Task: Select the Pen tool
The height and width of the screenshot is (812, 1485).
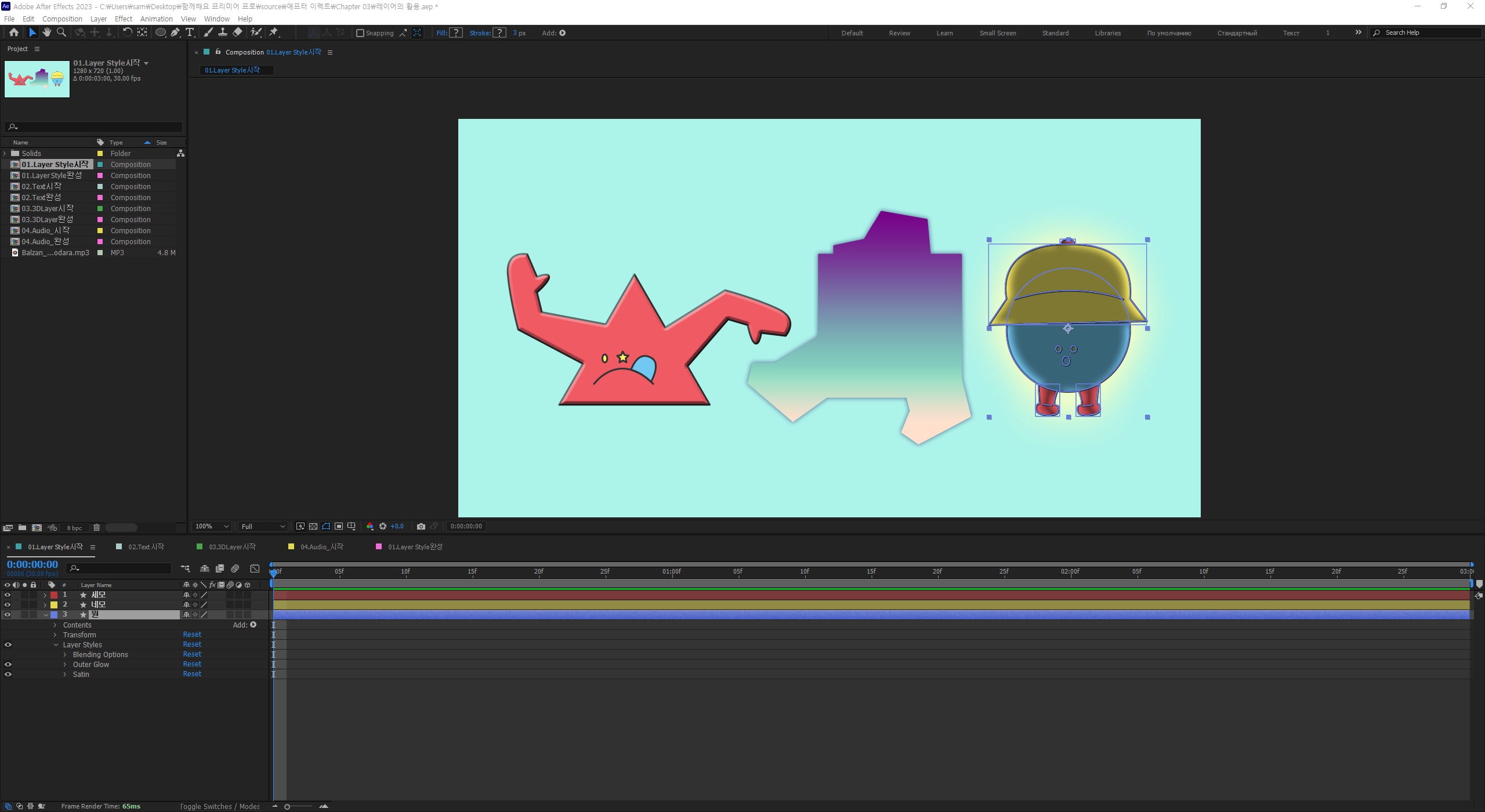Action: [175, 32]
